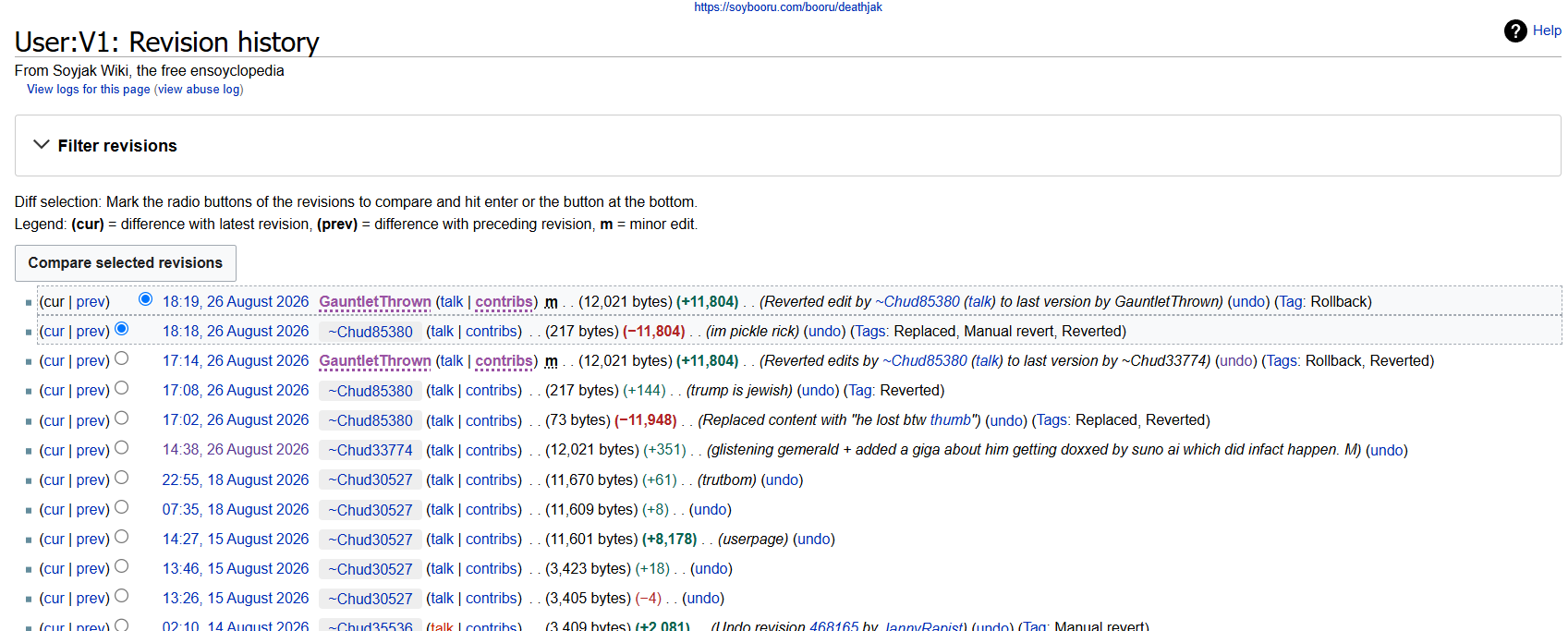Click undo on the 14:38 glistening gemerald revision
This screenshot has width=1568, height=631.
click(1387, 450)
